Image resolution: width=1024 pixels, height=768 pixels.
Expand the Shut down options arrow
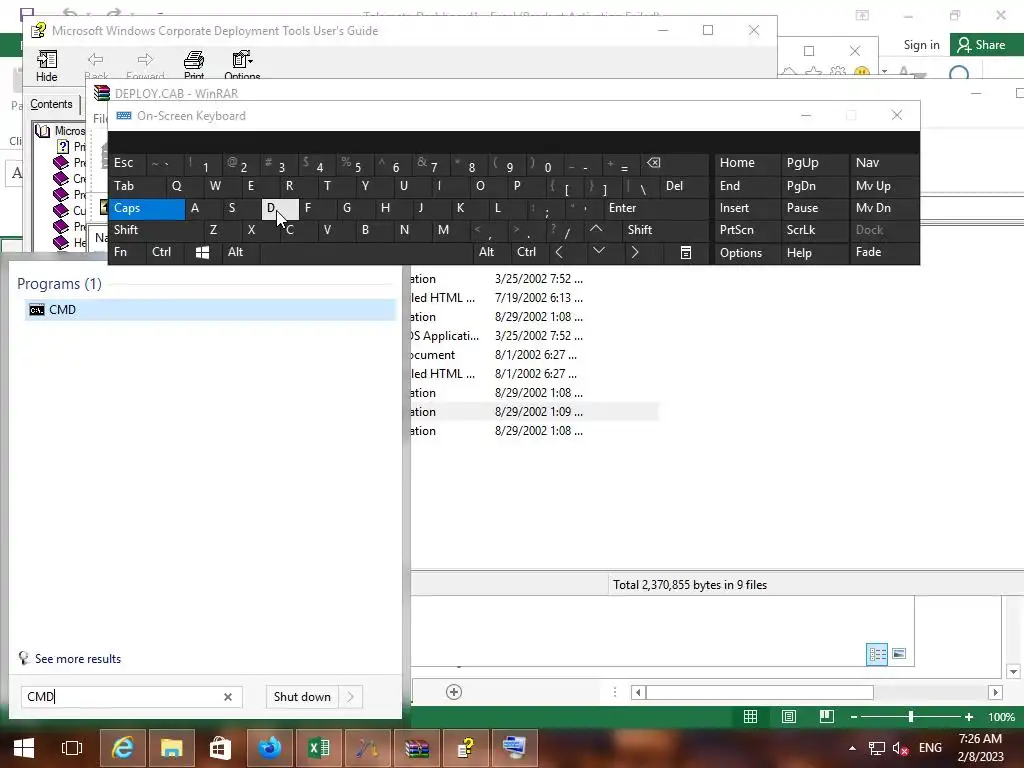[351, 697]
